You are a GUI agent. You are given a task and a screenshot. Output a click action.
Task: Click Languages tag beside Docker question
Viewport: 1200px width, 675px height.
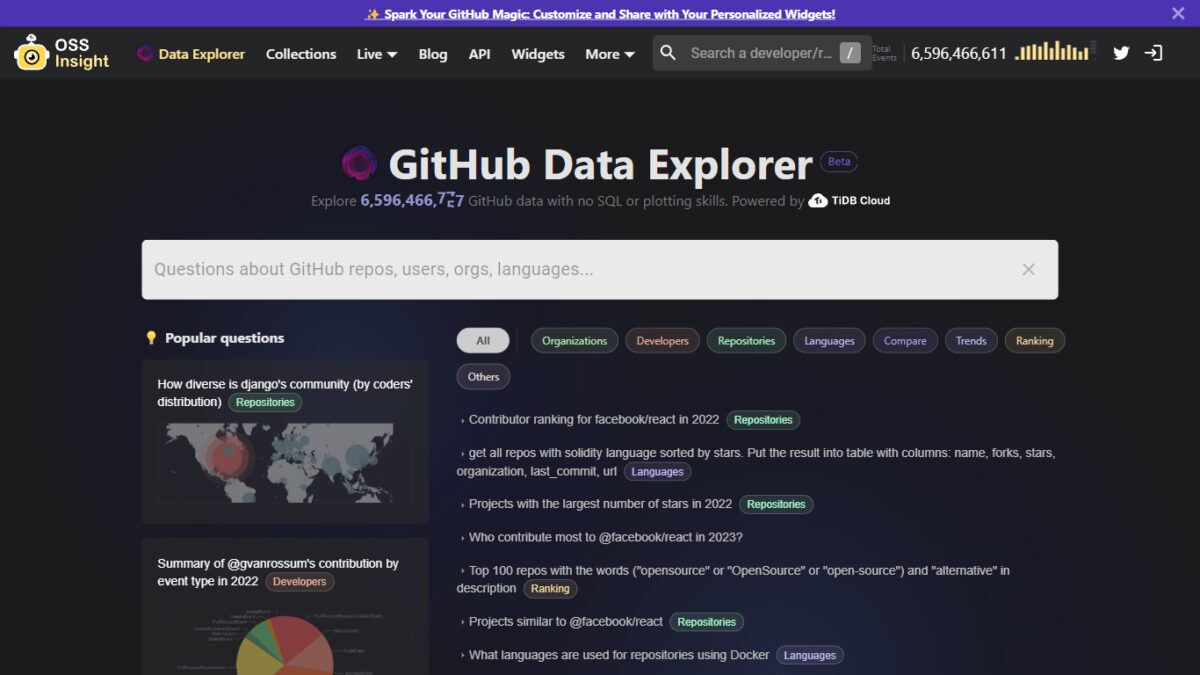point(810,656)
